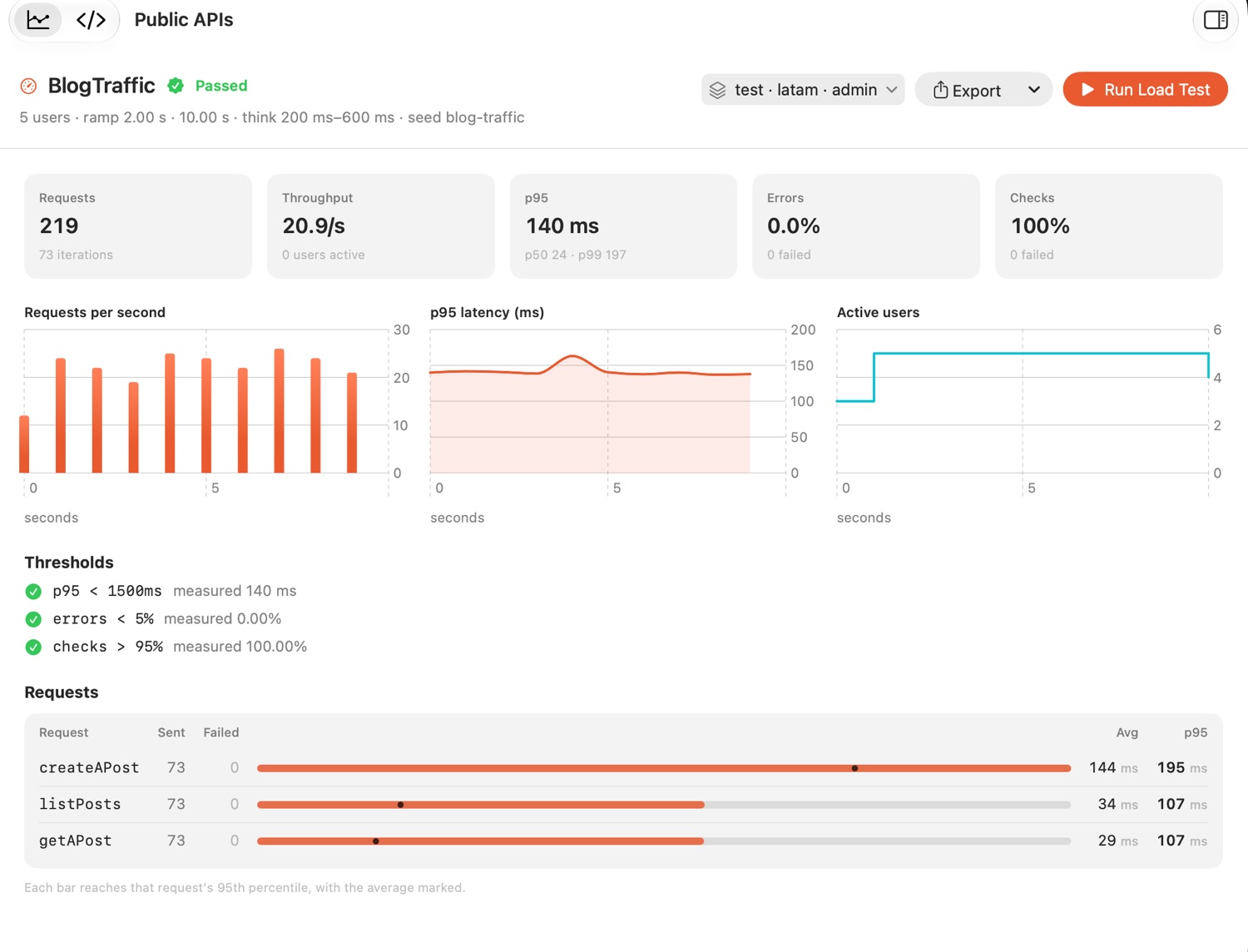Click the Export share icon
This screenshot has height=952, width=1248.
(940, 90)
